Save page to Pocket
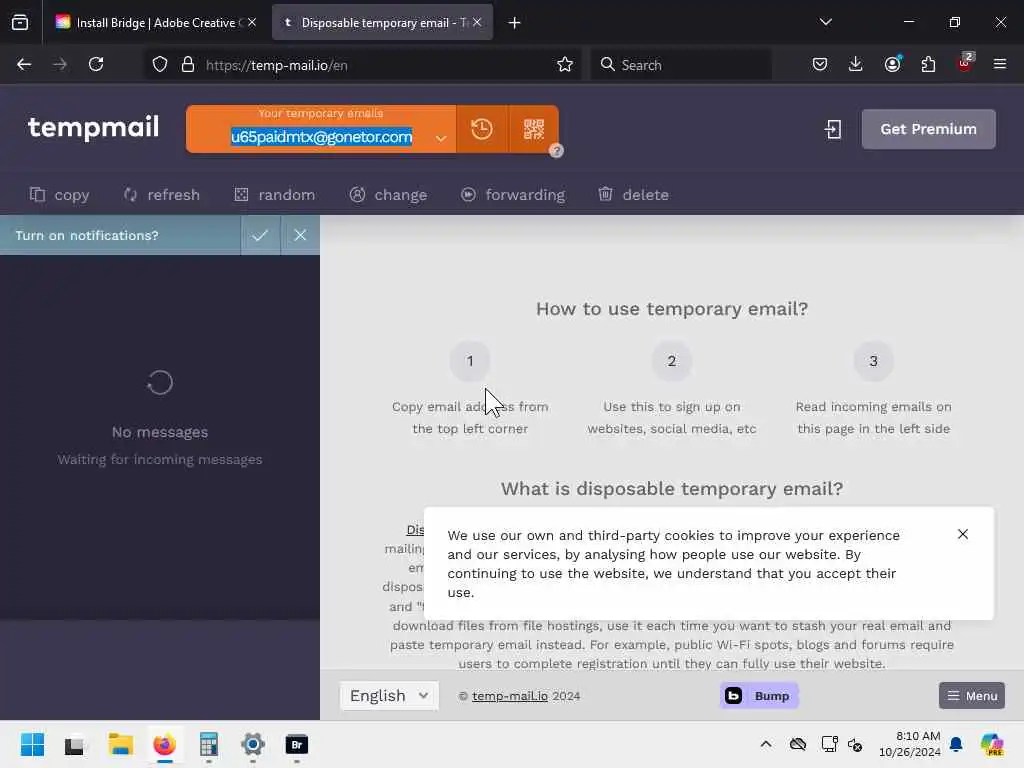 pyautogui.click(x=820, y=65)
